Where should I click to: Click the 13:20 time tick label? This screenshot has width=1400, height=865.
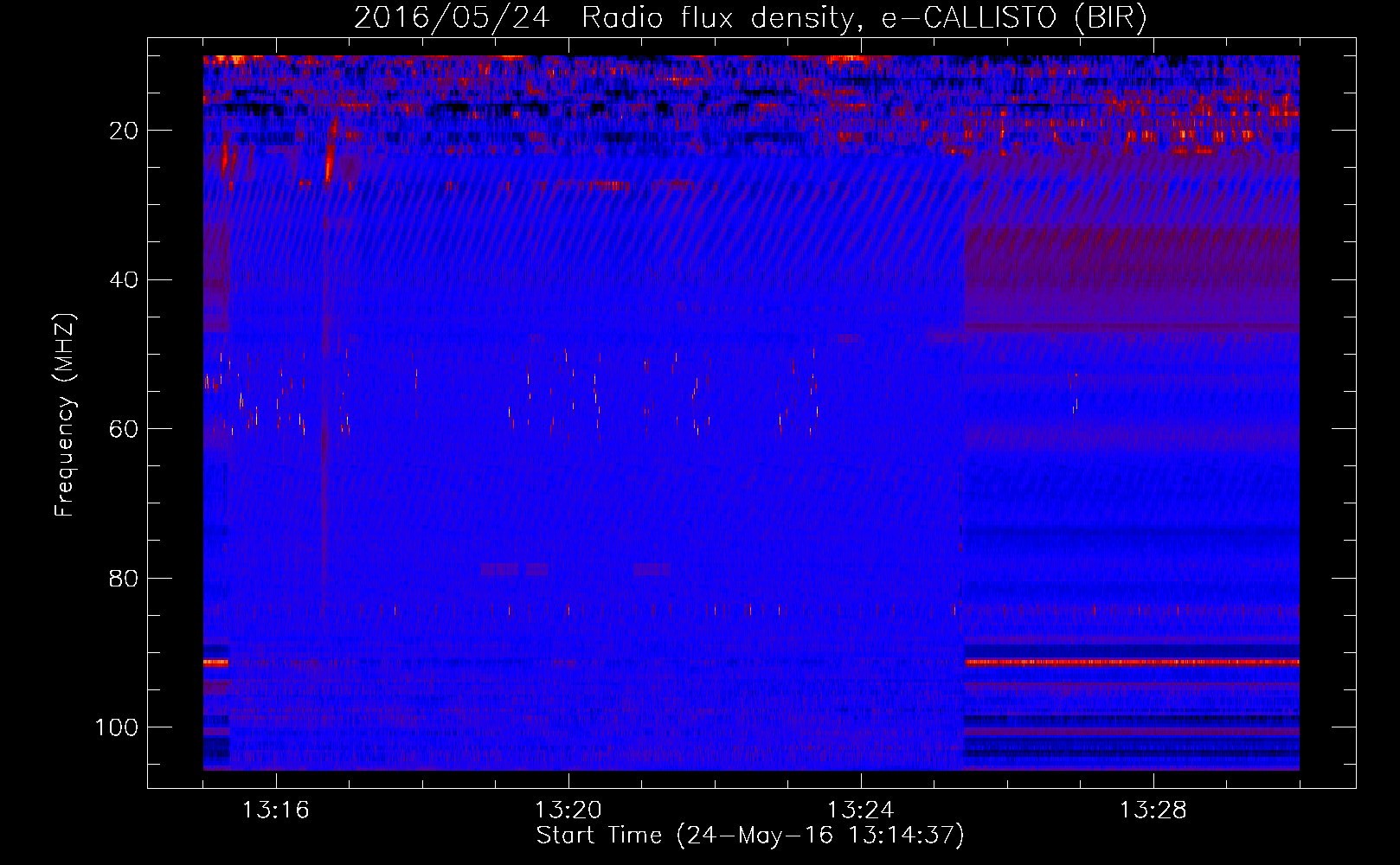[568, 811]
